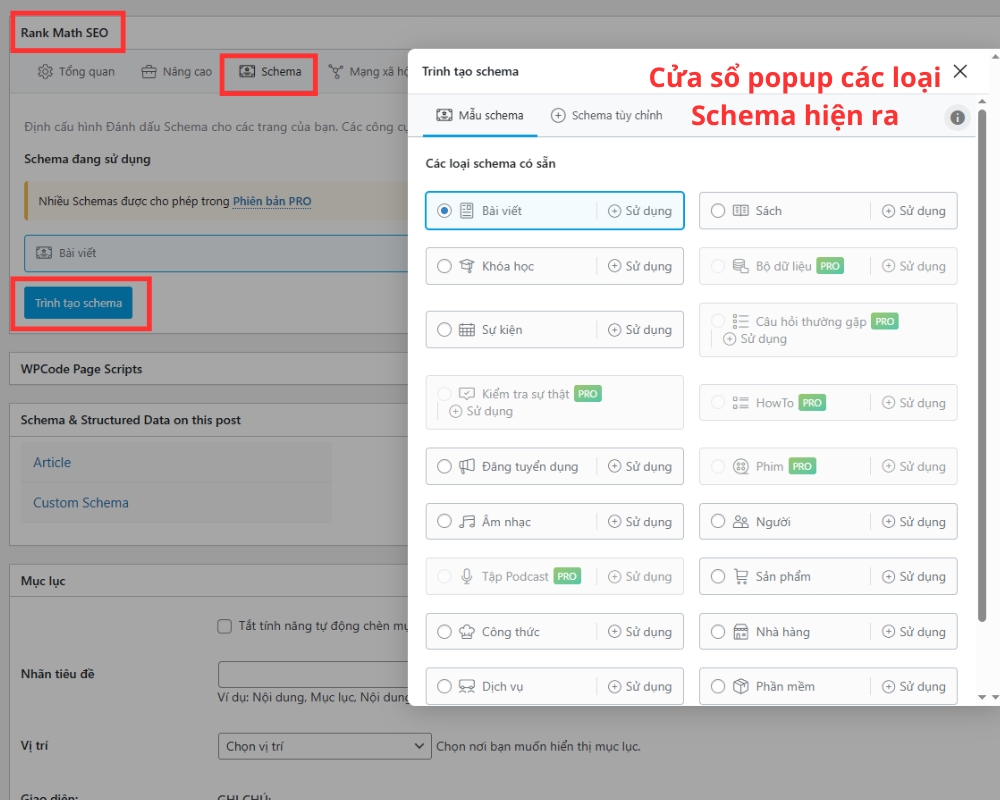Click Sử dụng for Khóa học
Image resolution: width=1000 pixels, height=800 pixels.
pos(640,266)
